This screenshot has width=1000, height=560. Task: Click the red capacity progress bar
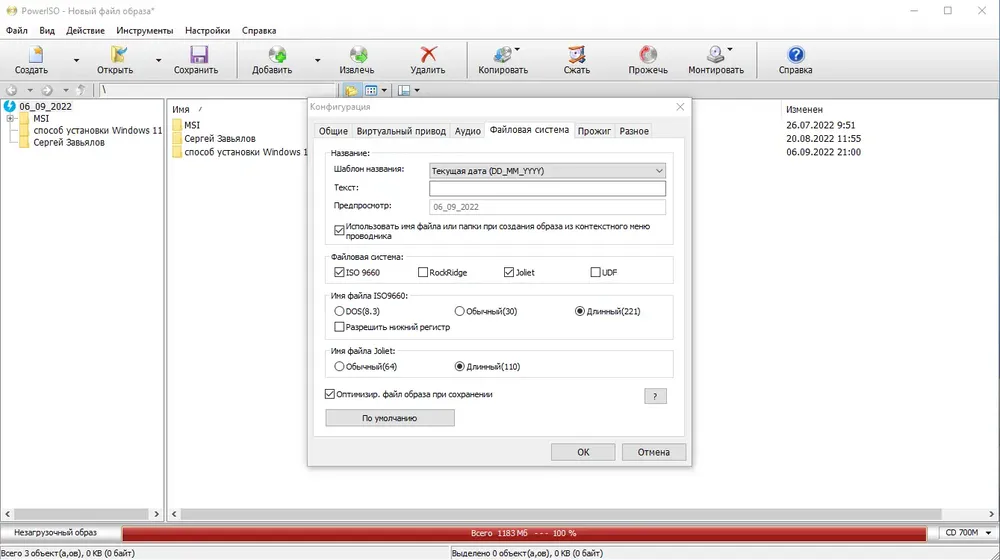point(524,533)
